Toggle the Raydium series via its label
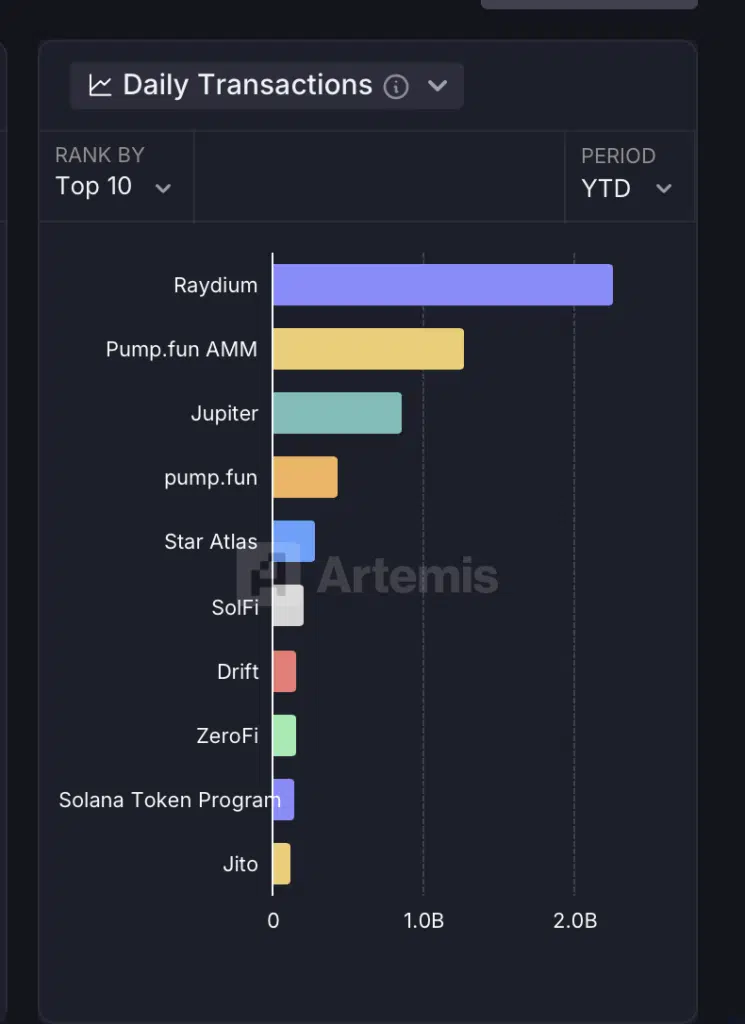Image resolution: width=745 pixels, height=1024 pixels. [216, 284]
